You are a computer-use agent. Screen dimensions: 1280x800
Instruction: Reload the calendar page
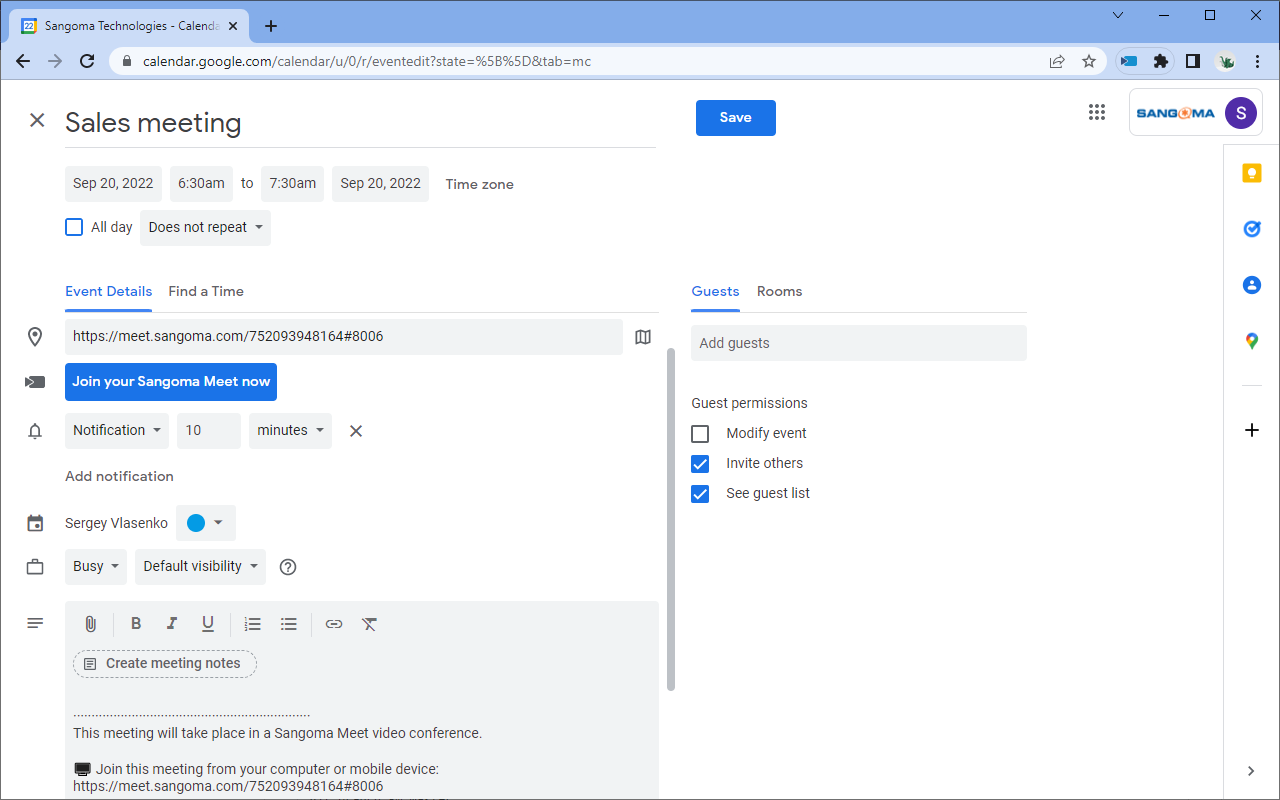(87, 61)
